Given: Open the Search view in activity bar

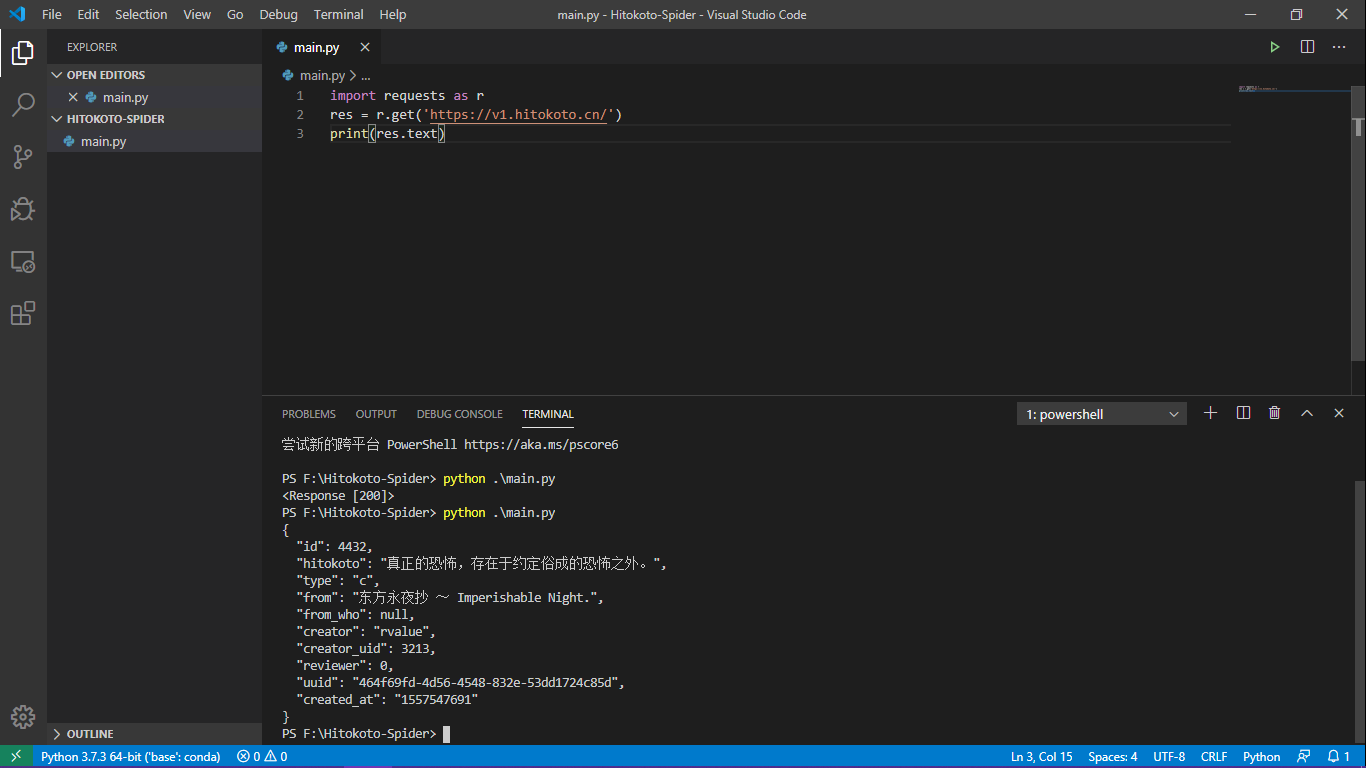Looking at the screenshot, I should pos(23,104).
